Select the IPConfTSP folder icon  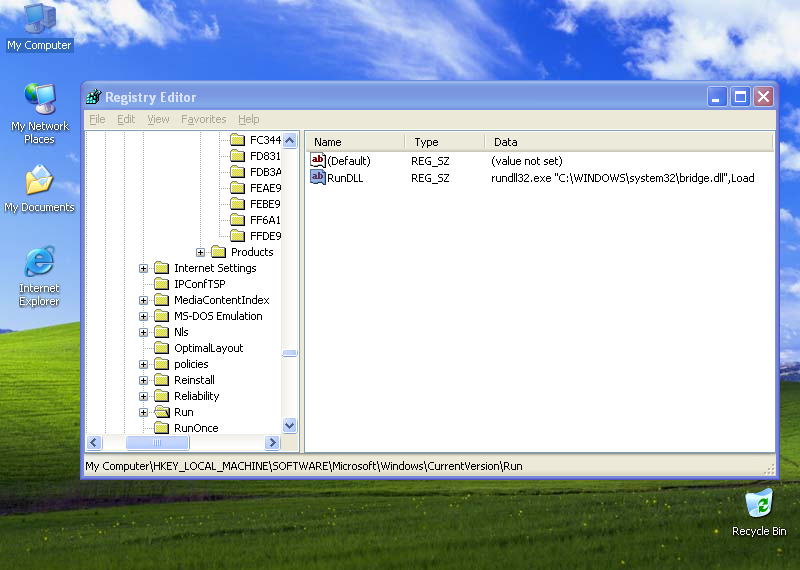(162, 284)
